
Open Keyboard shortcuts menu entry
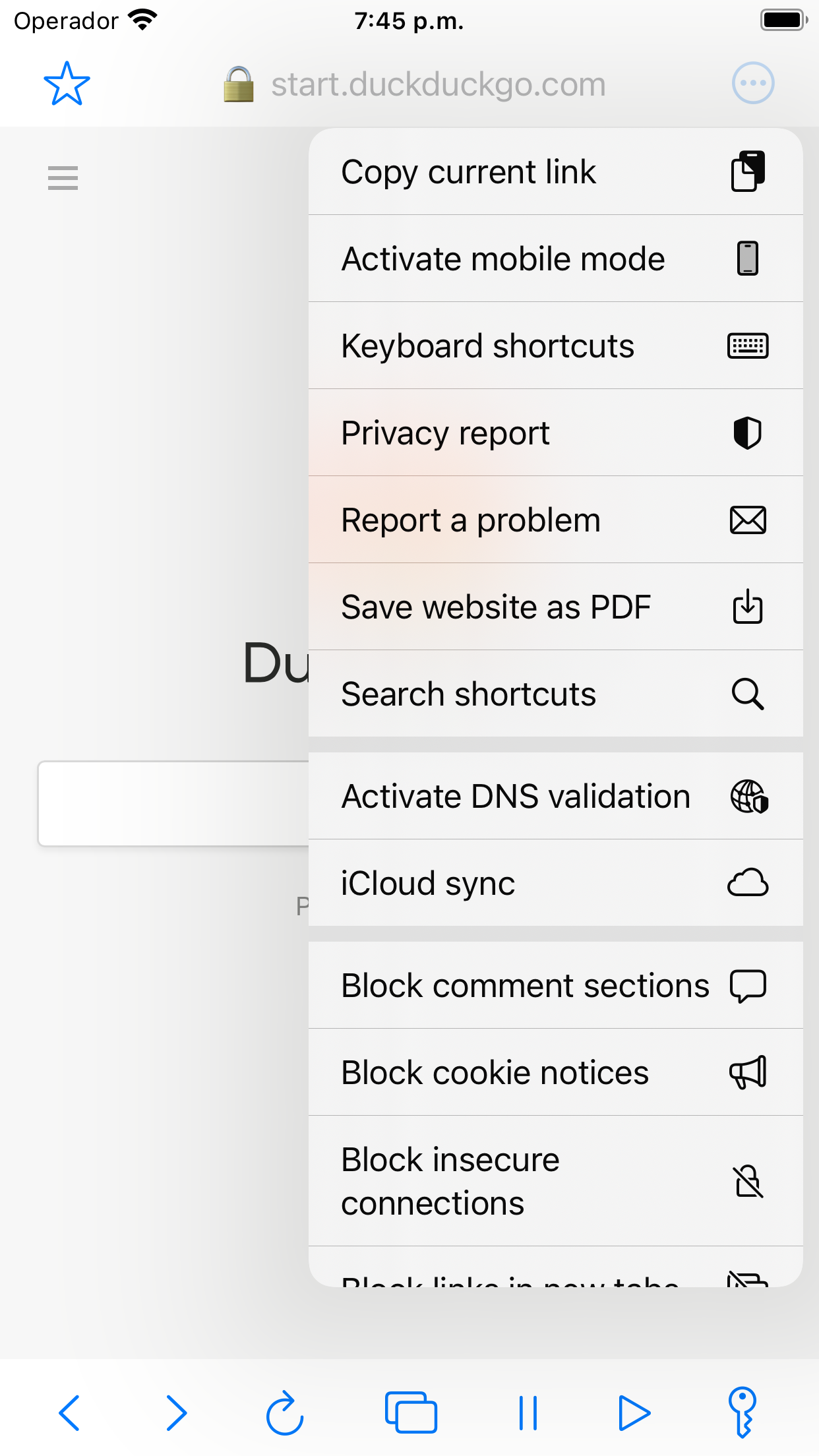pos(555,346)
